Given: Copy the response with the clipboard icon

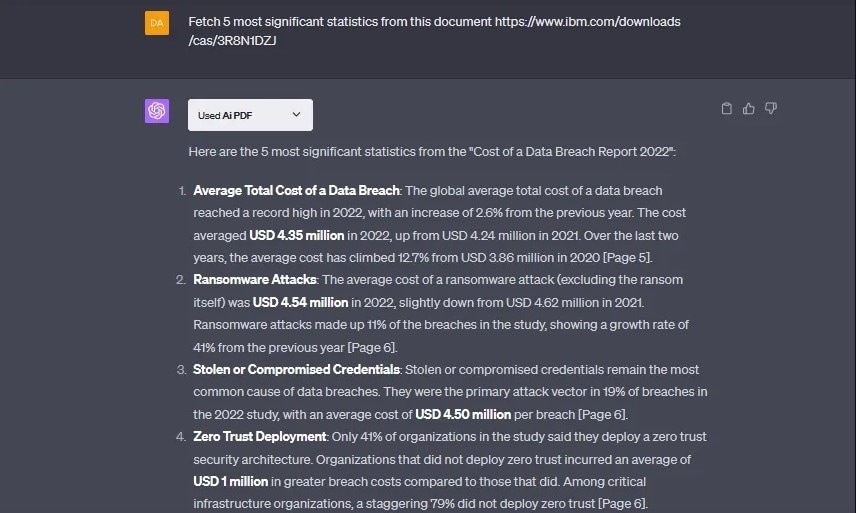Looking at the screenshot, I should pyautogui.click(x=727, y=109).
